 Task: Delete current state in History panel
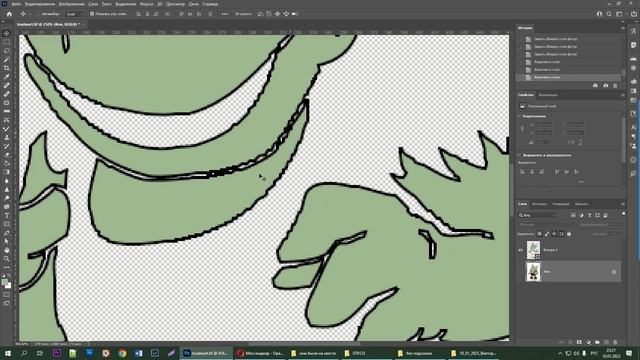click(615, 86)
